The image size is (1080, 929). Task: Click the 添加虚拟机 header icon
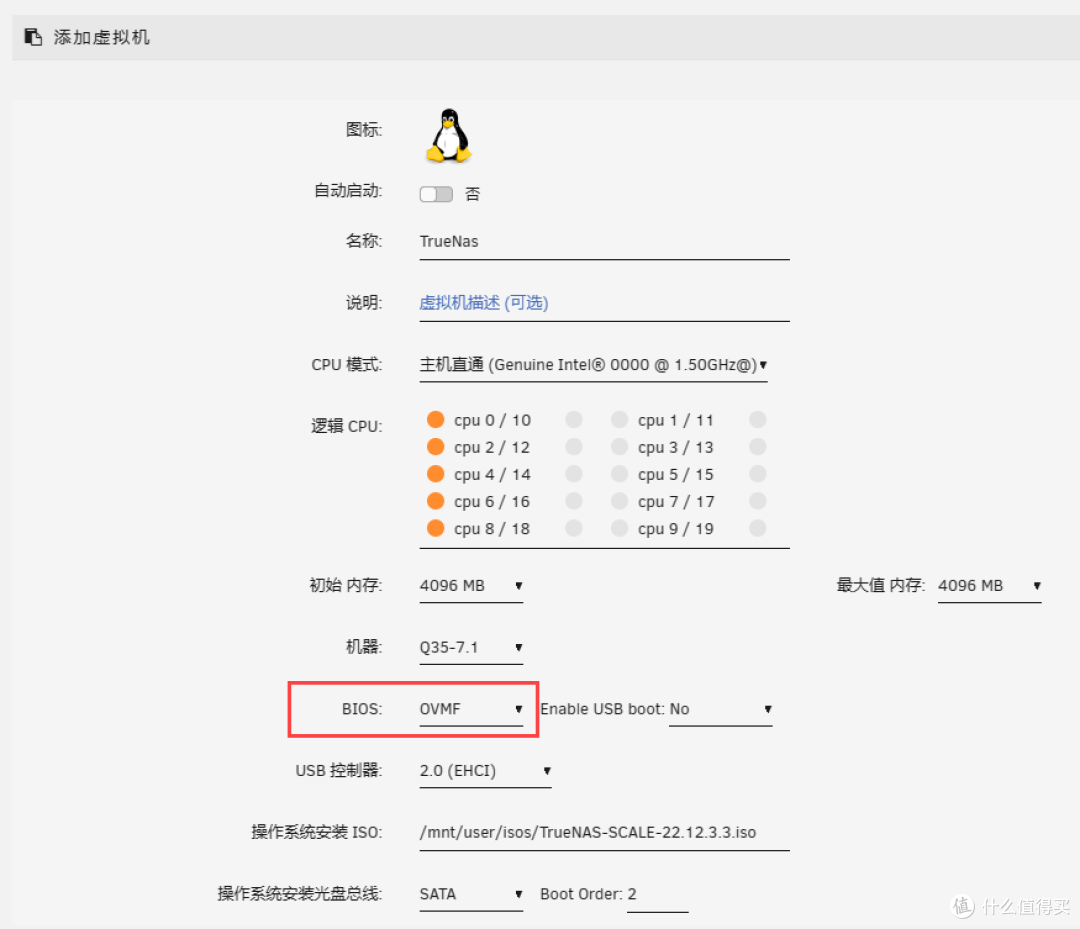point(33,36)
